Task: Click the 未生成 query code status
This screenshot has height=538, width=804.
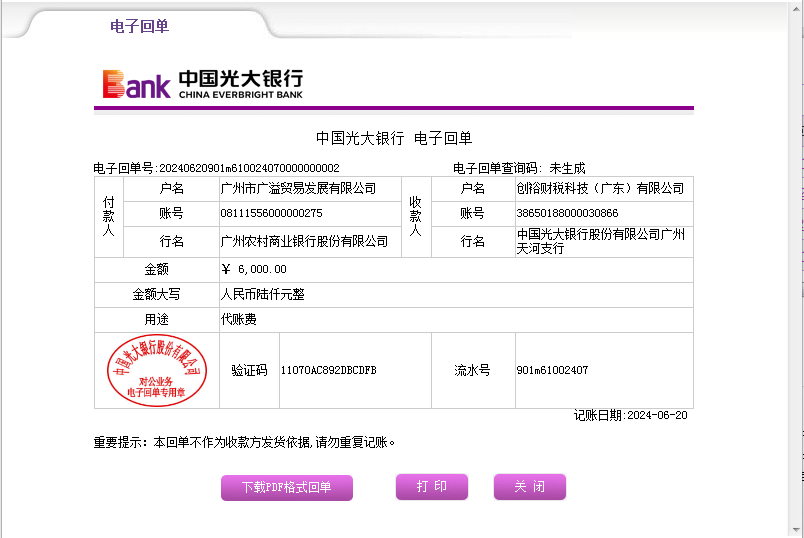Action: (567, 168)
